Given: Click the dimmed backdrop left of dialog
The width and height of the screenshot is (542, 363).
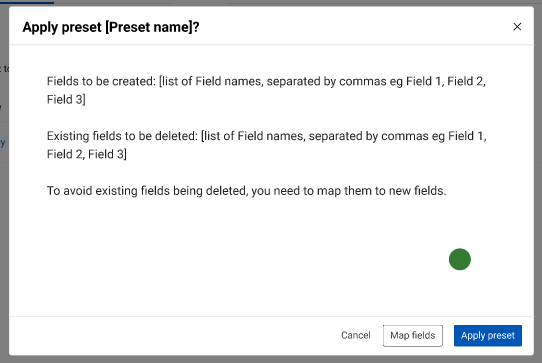Looking at the screenshot, I should tap(4, 242).
